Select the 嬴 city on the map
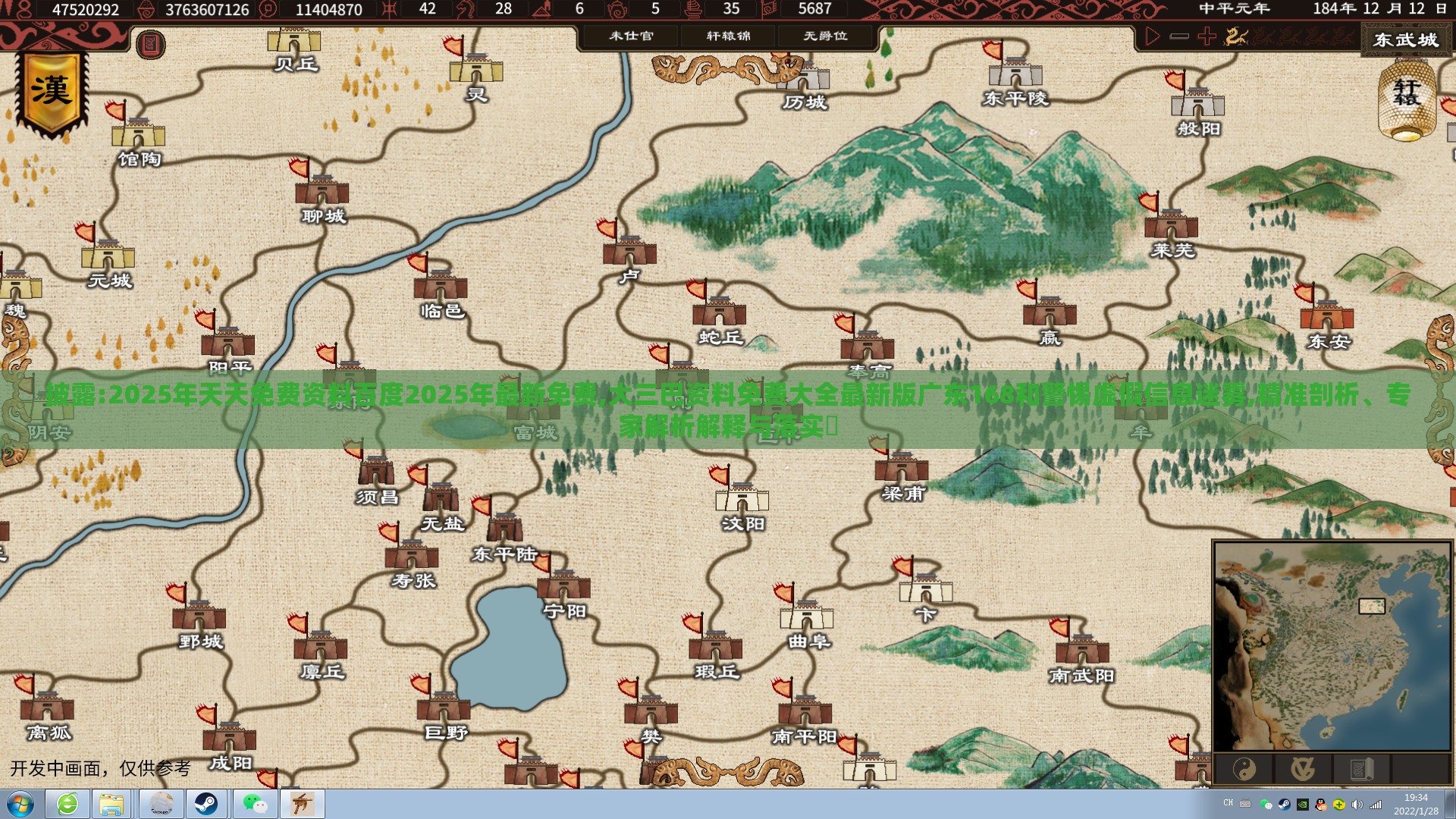Viewport: 1456px width, 819px height. click(x=1050, y=311)
